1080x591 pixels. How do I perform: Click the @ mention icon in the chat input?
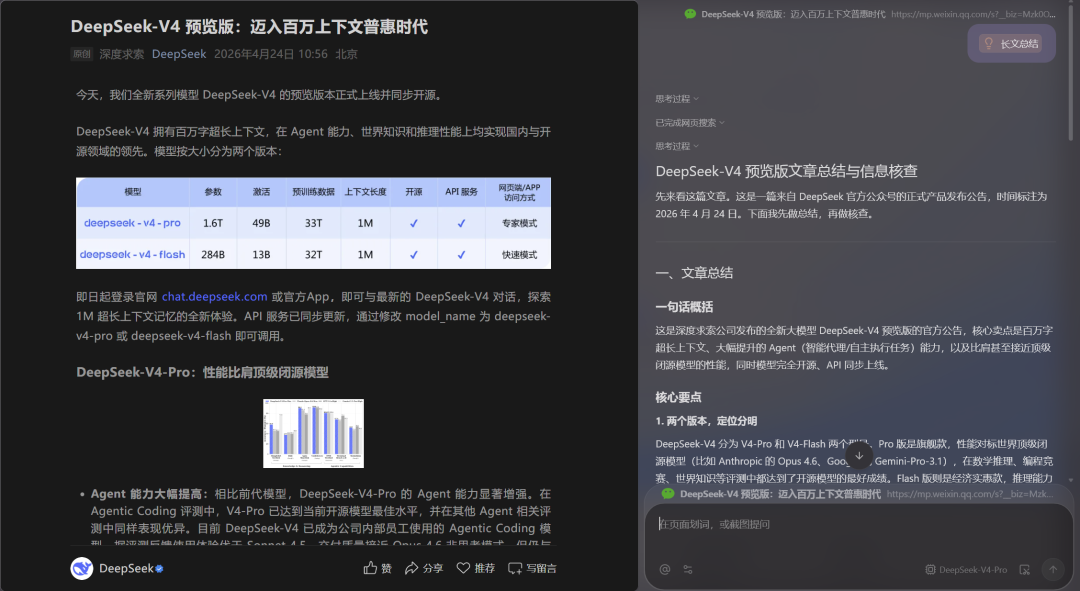664,569
